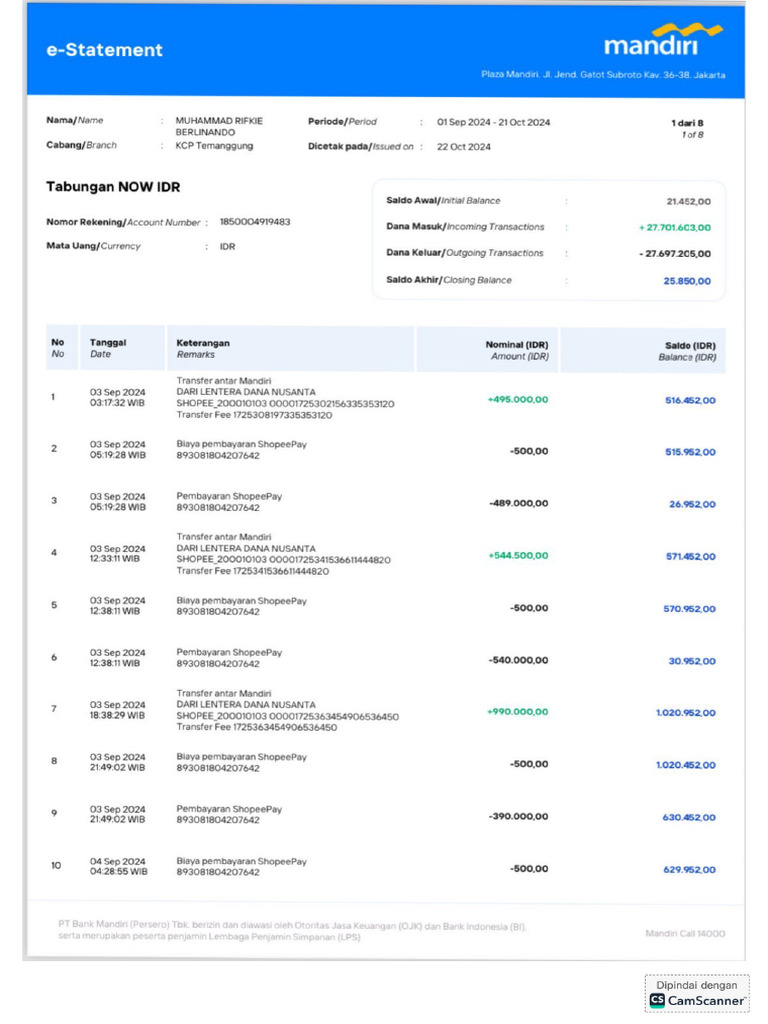Screen dimensions: 768x1024
Task: Select the name MUHAMMAD RIFKIE BERLINANDO
Action: pos(219,126)
